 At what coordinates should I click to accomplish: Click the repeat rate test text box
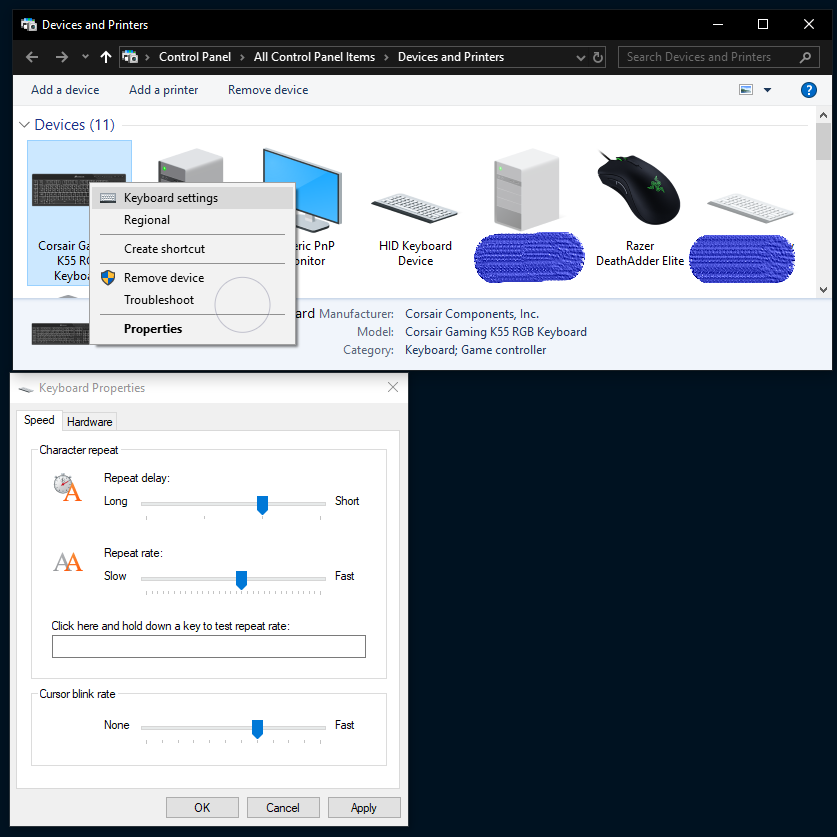pyautogui.click(x=209, y=646)
